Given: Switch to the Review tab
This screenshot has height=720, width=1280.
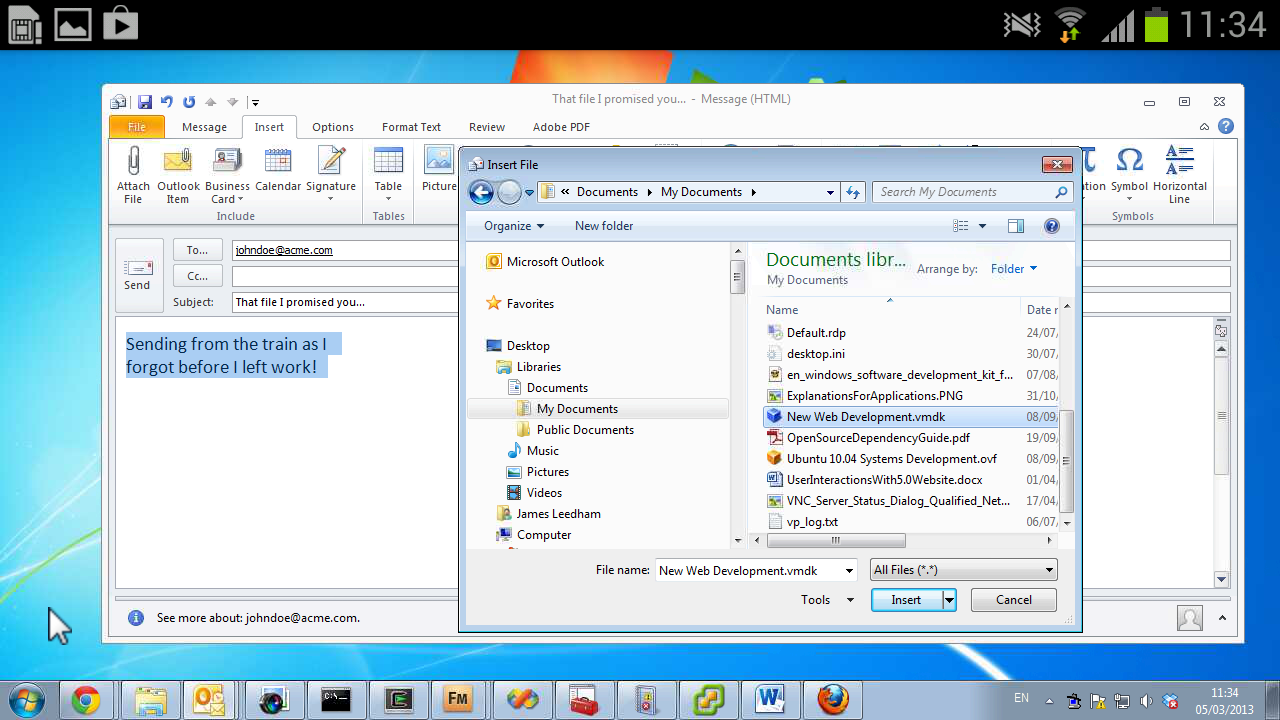Looking at the screenshot, I should tap(487, 127).
